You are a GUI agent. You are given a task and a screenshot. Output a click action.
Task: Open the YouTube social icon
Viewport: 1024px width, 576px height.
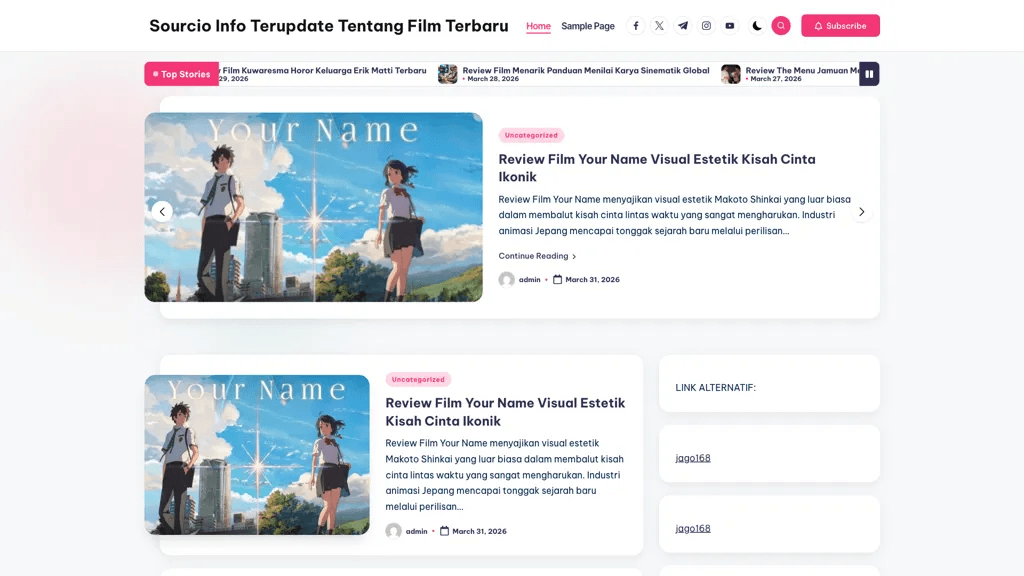[729, 25]
